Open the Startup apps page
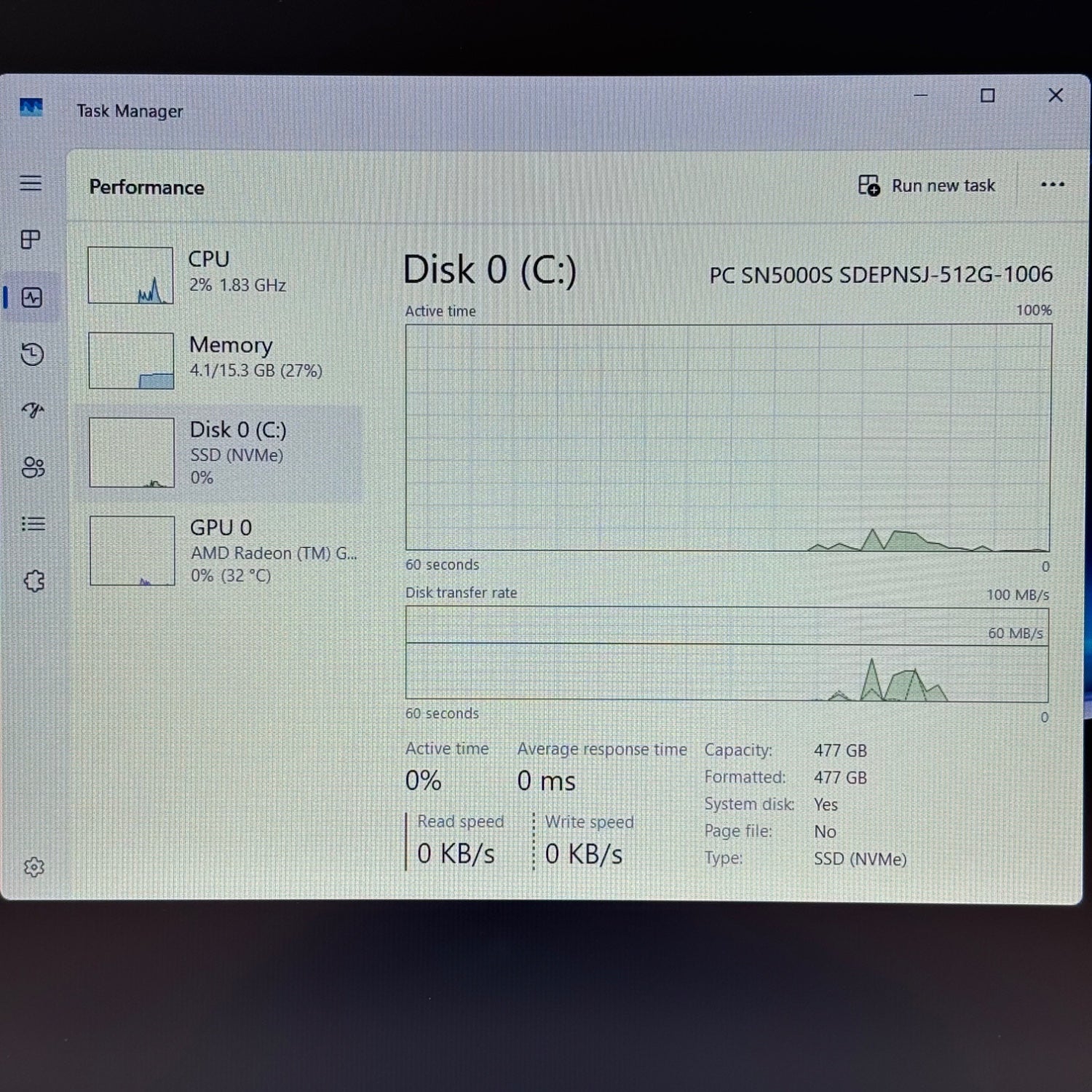The image size is (1092, 1092). (33, 411)
